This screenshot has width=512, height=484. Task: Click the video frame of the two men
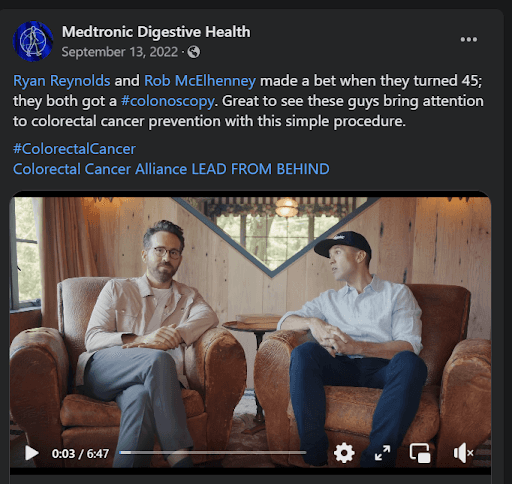tap(250, 320)
